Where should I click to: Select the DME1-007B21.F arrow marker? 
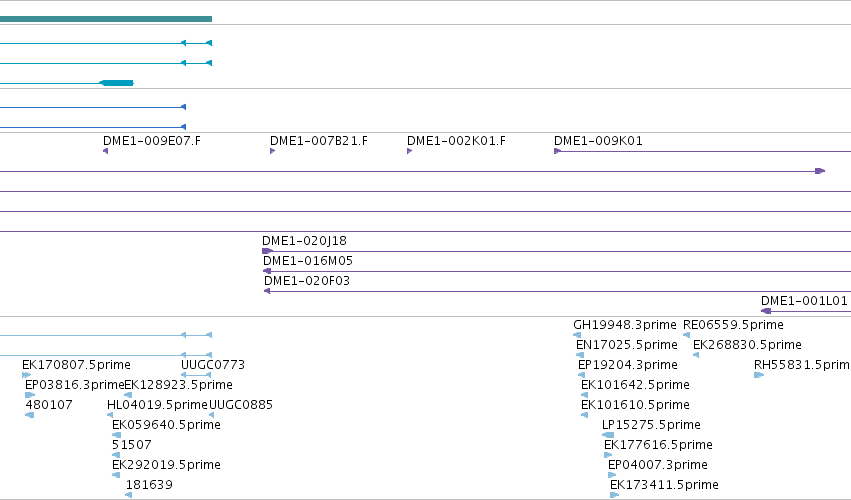(x=272, y=151)
